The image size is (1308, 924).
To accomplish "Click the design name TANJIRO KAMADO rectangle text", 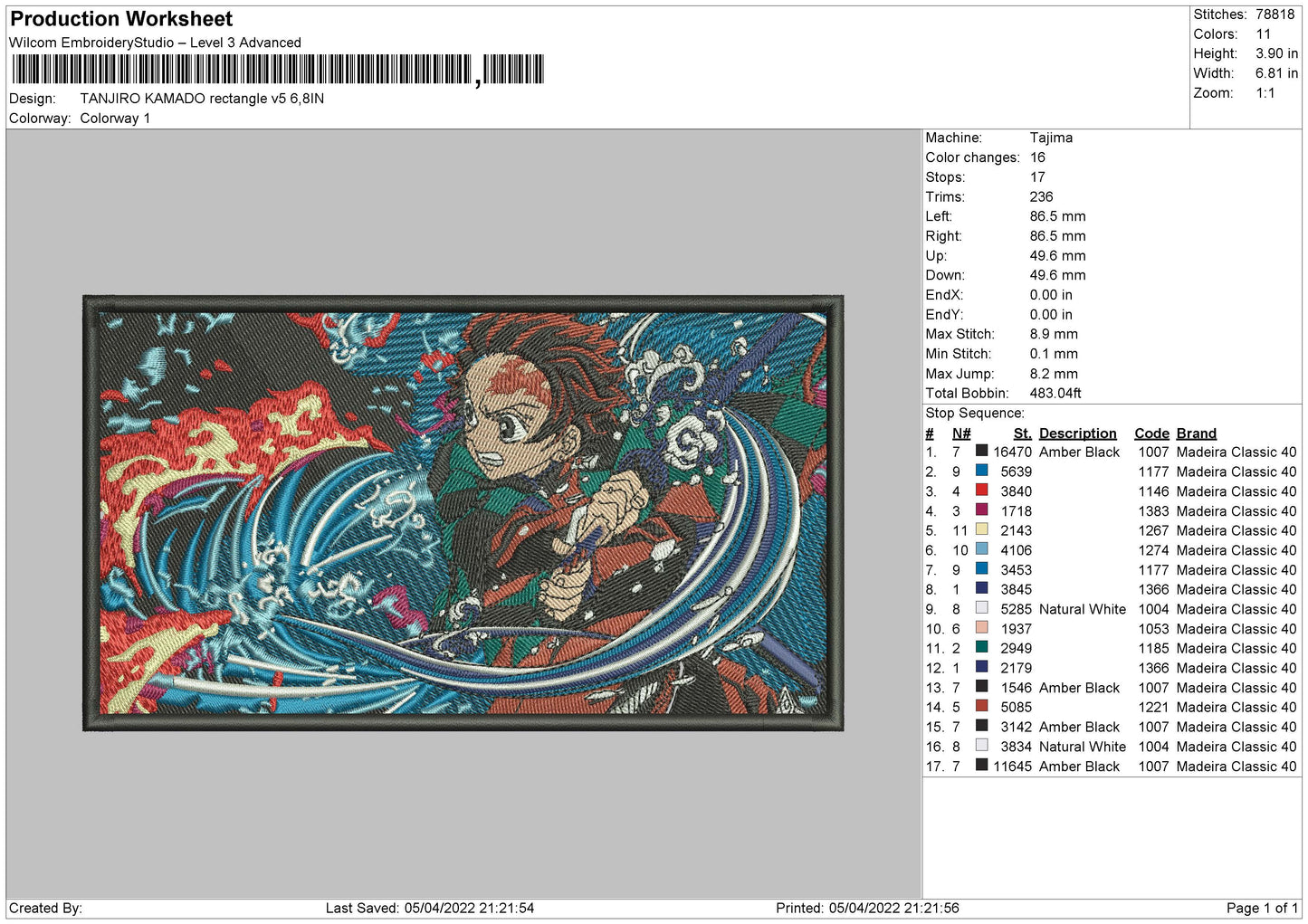I will tap(202, 99).
